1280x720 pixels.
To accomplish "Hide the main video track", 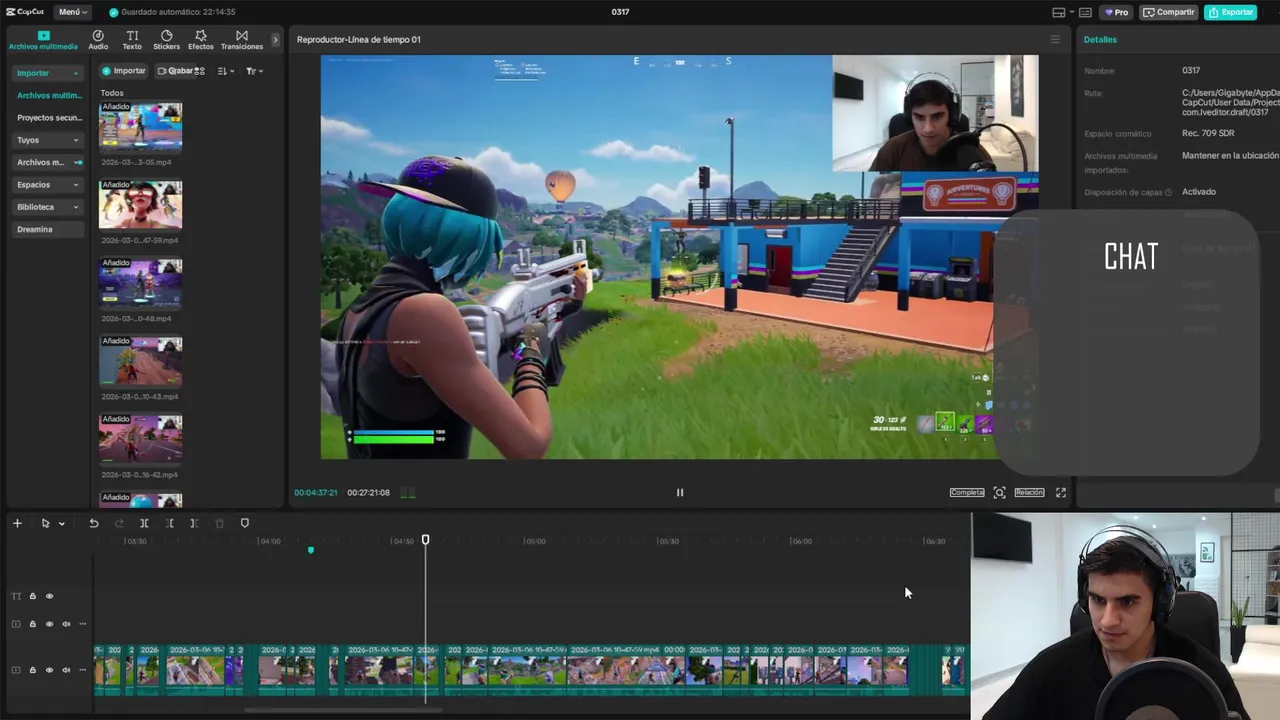I will 49,670.
